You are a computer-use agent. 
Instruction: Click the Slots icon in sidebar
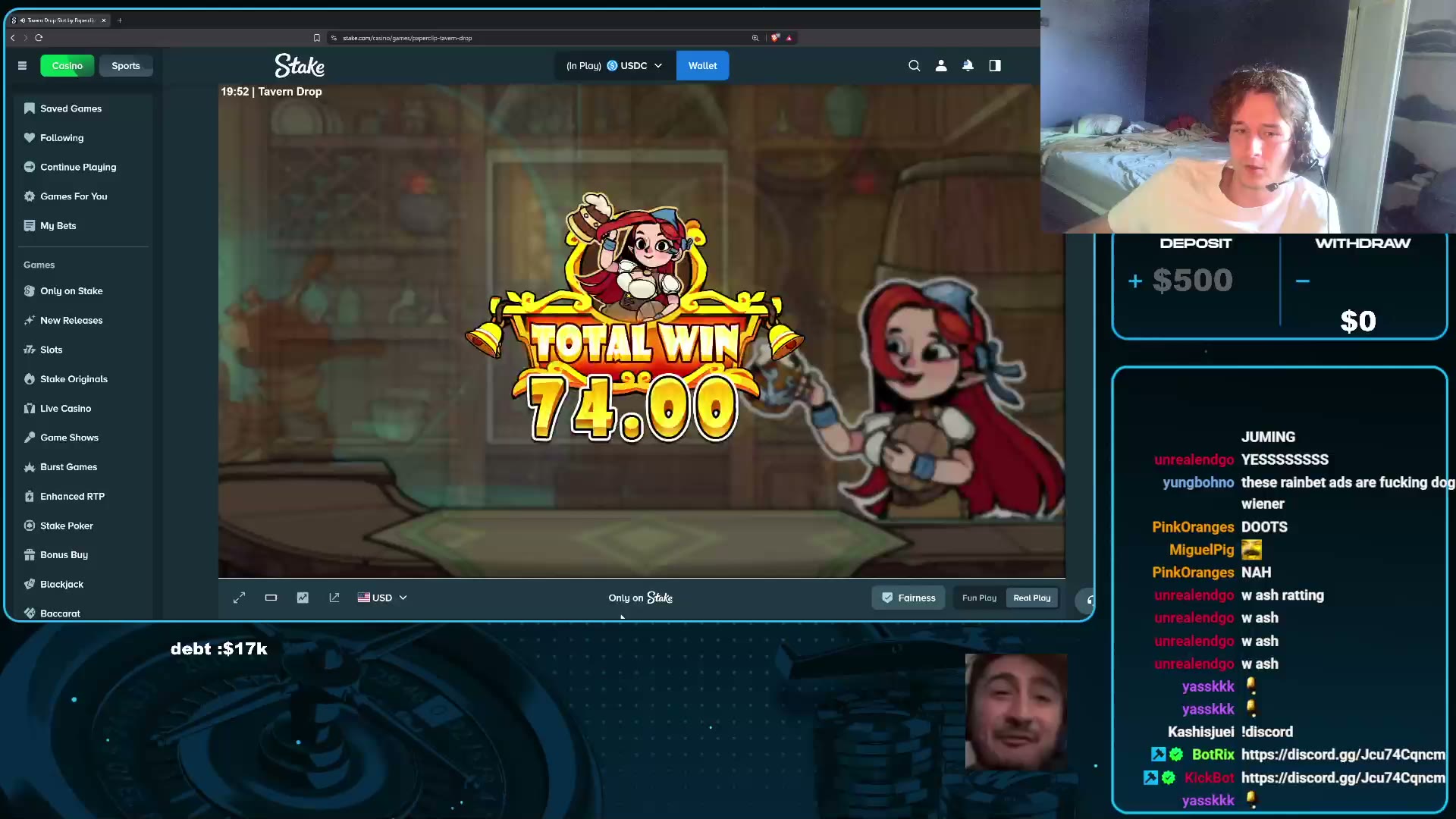[x=30, y=350]
